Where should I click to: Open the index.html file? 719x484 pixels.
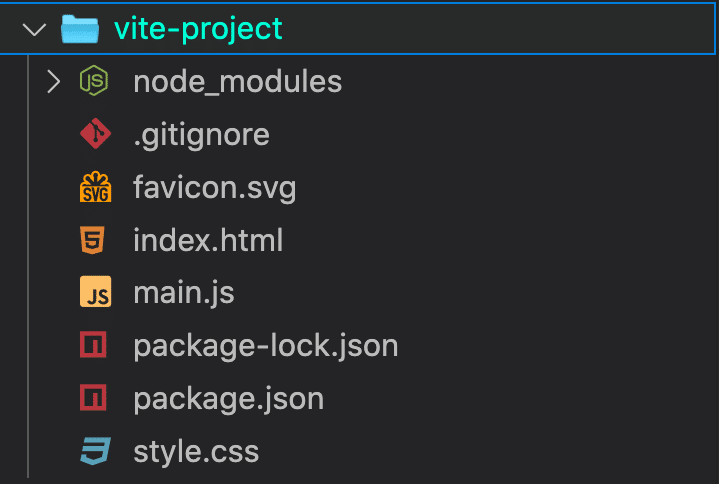click(208, 240)
